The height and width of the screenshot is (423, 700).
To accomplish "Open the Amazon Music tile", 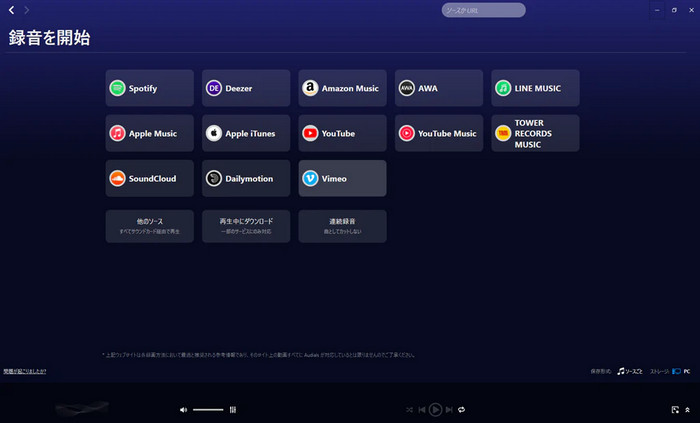I will tap(342, 88).
